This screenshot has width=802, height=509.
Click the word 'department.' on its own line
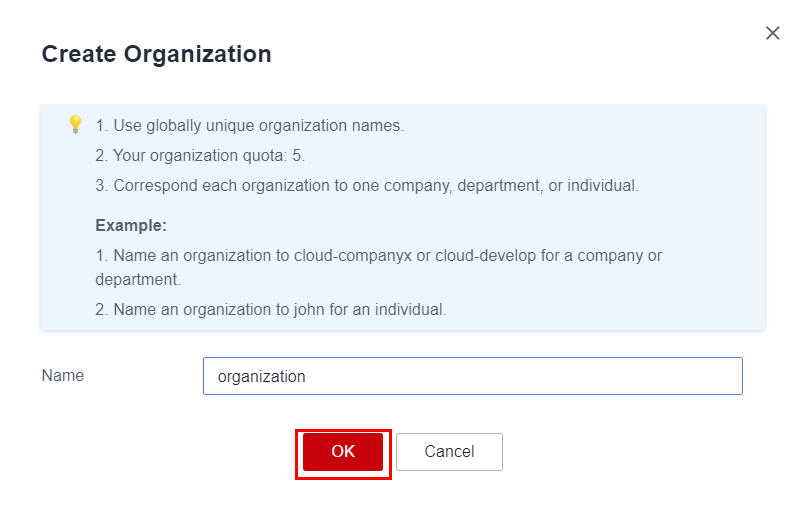138,280
